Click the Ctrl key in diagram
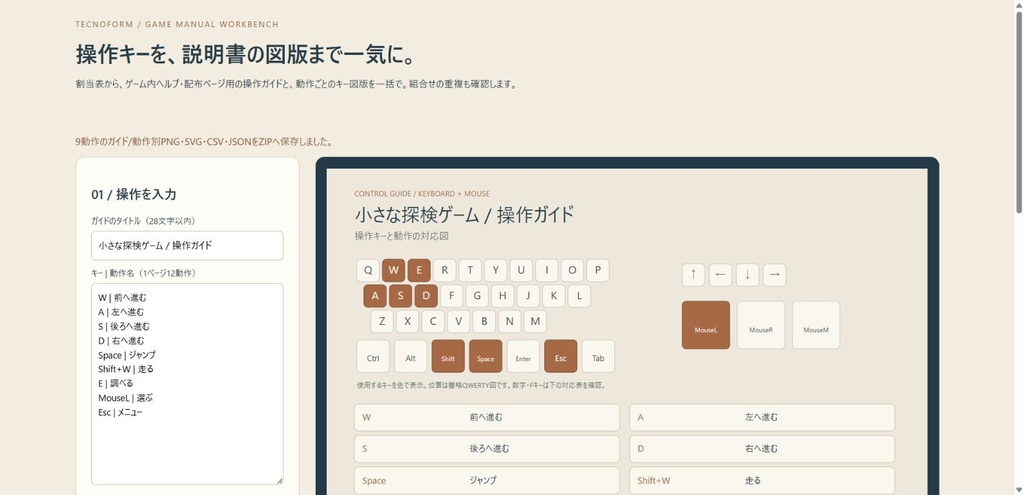The height and width of the screenshot is (495, 1024). pyautogui.click(x=373, y=356)
